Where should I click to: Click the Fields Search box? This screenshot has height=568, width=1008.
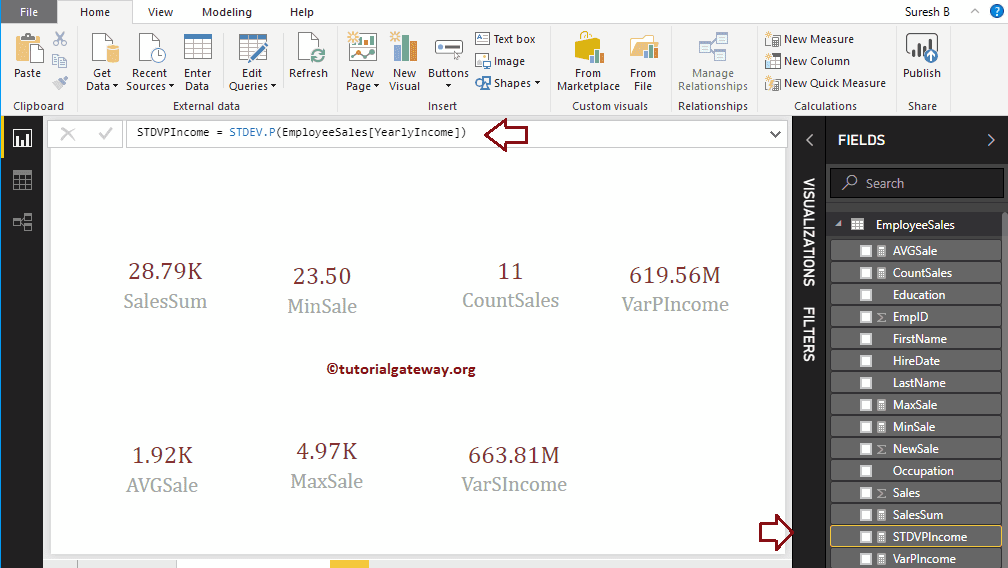pos(917,183)
